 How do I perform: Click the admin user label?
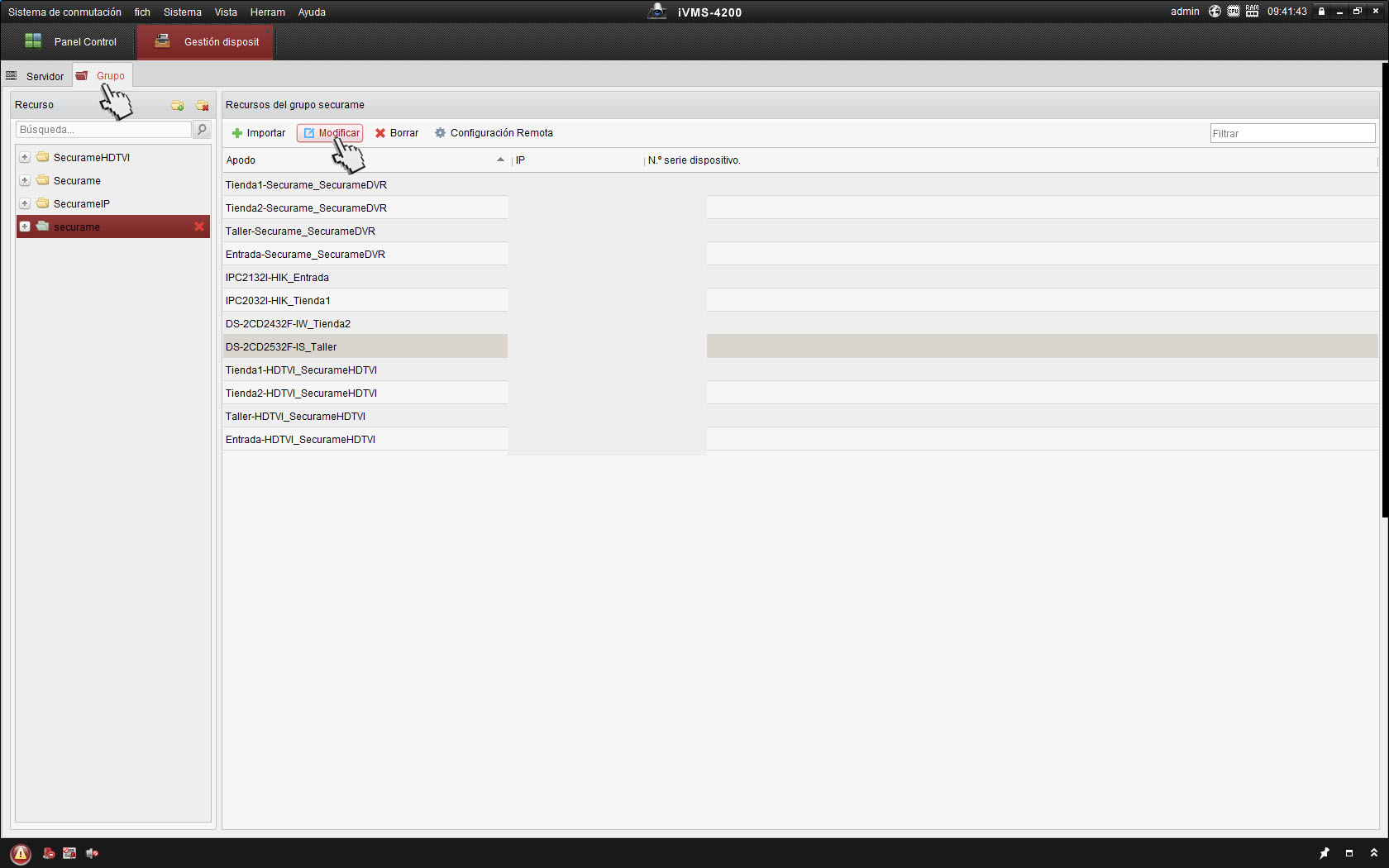1185,12
